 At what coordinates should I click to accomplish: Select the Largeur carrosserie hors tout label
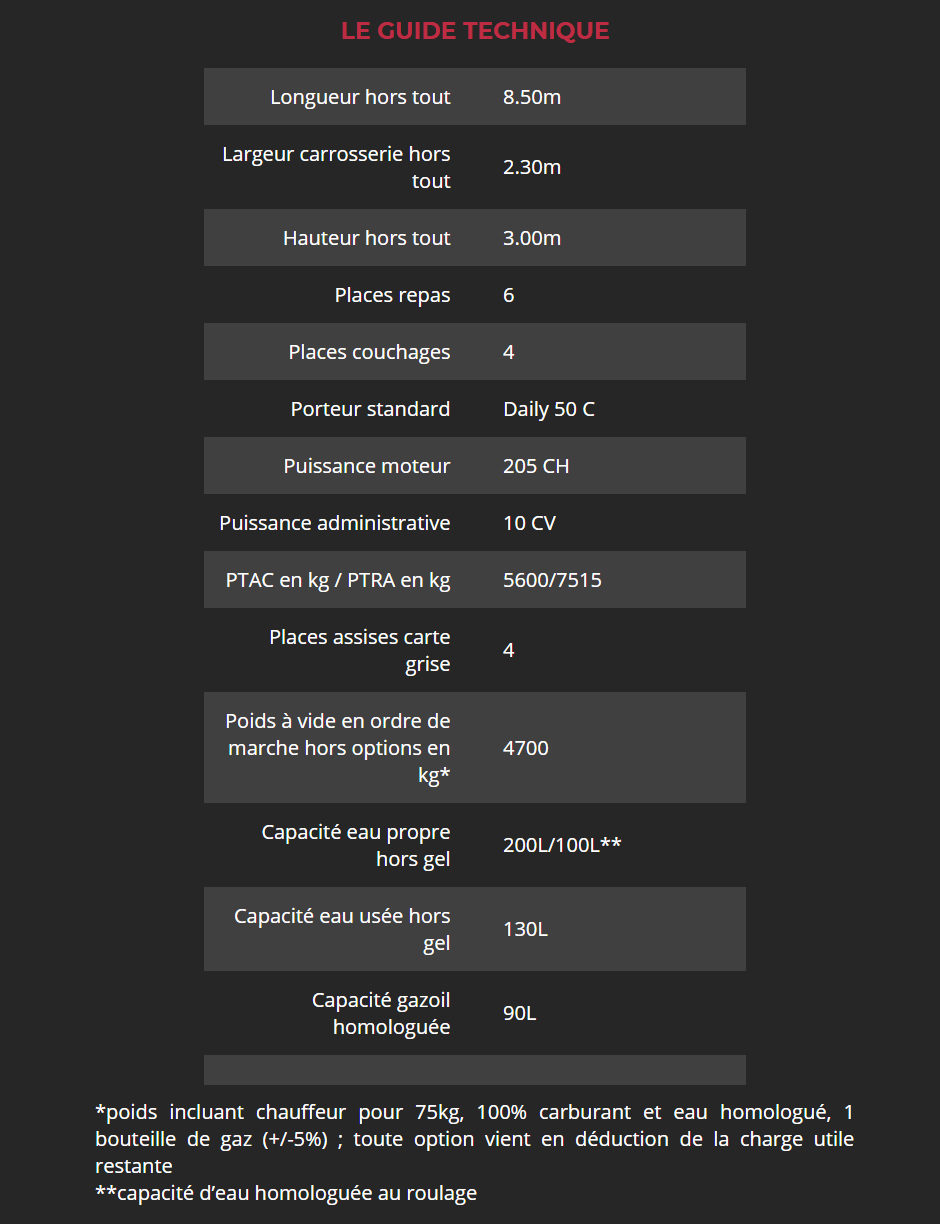[336, 167]
